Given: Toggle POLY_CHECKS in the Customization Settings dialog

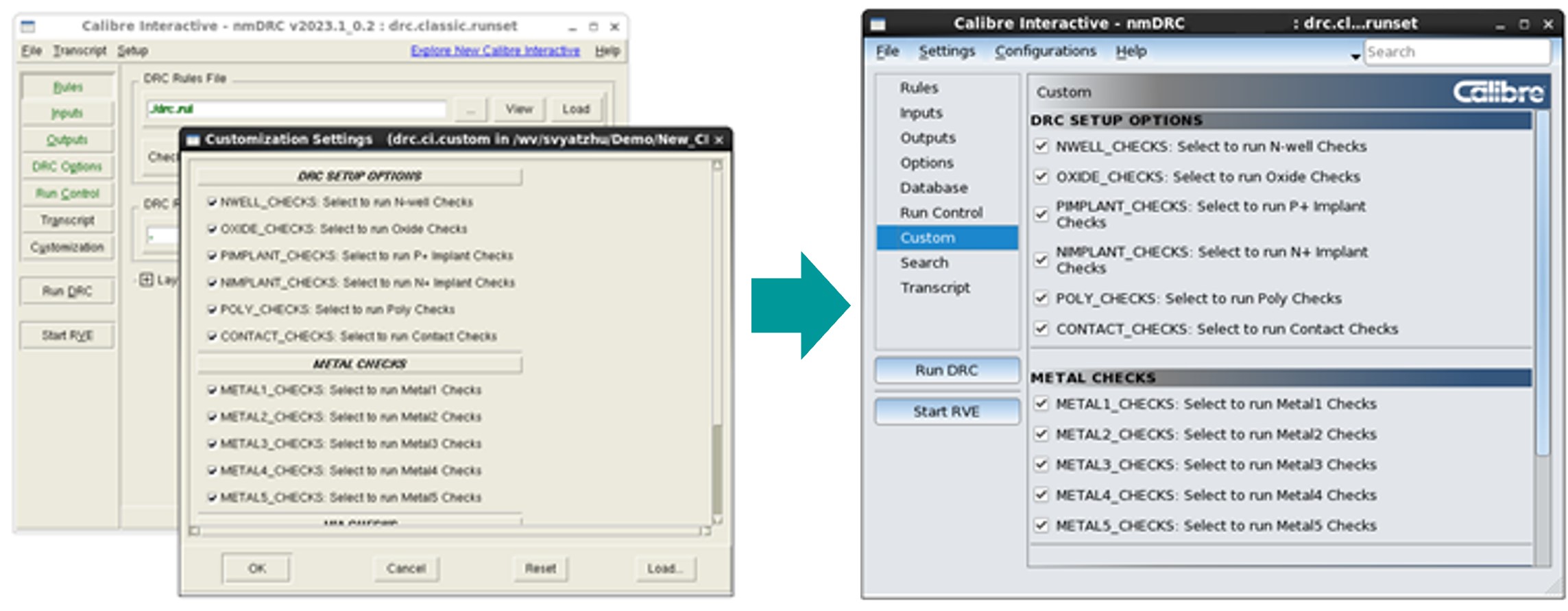Looking at the screenshot, I should pyautogui.click(x=213, y=309).
